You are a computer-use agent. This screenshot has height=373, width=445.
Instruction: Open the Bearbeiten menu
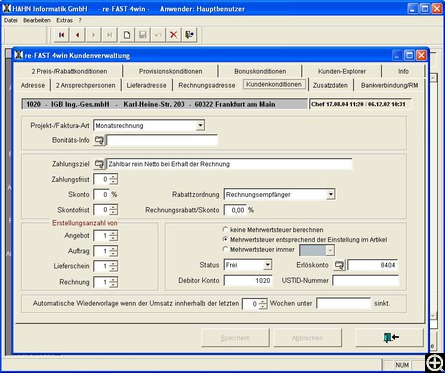click(37, 20)
